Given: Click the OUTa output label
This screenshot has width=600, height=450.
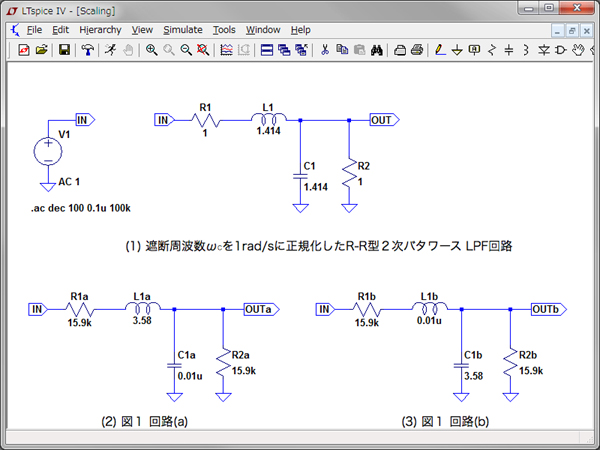Looking at the screenshot, I should (260, 309).
